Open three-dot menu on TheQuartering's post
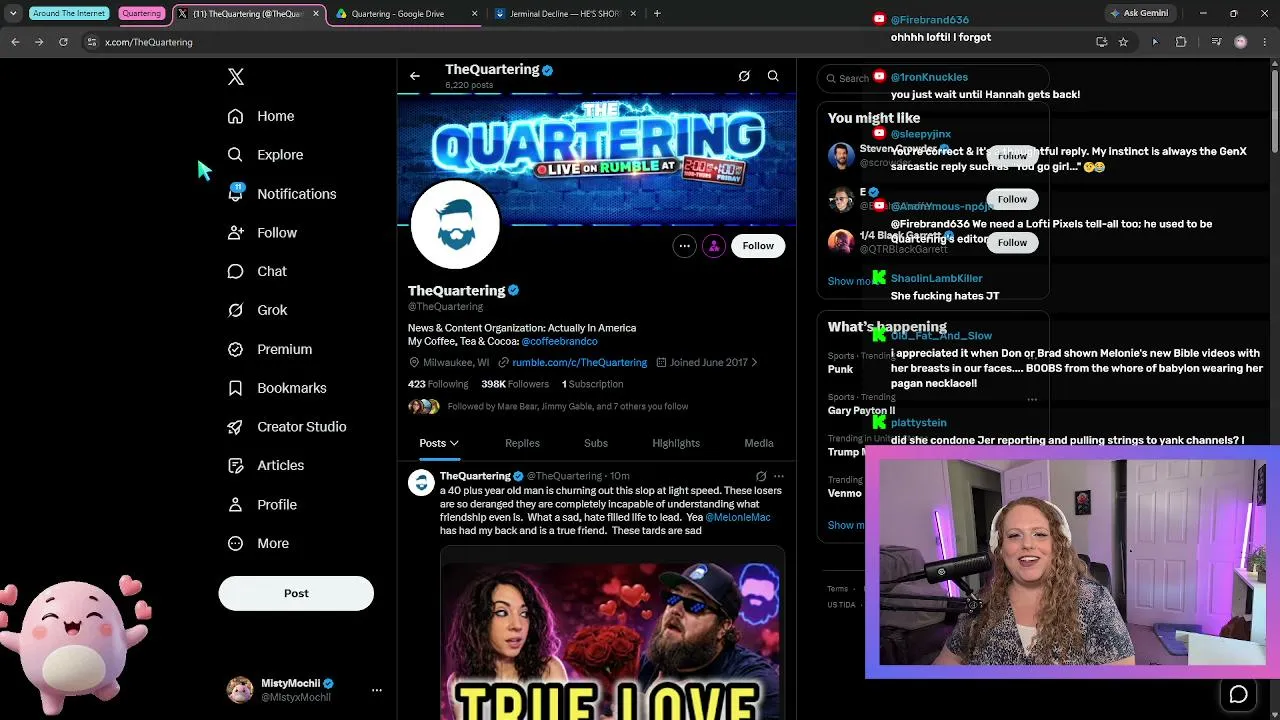The image size is (1280, 720). tap(779, 476)
